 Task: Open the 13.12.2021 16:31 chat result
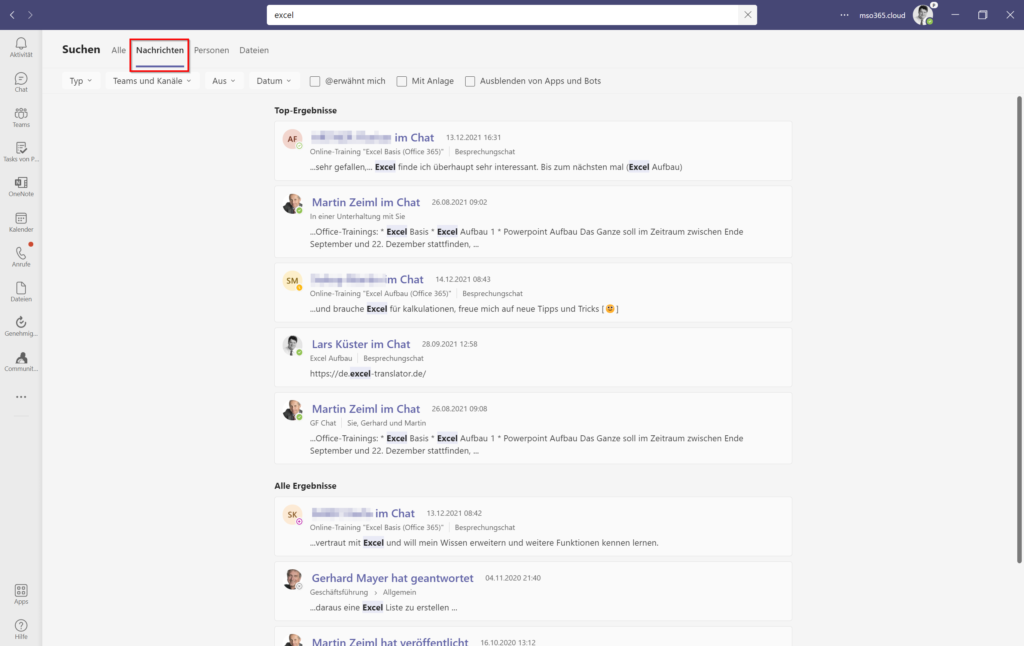(533, 151)
